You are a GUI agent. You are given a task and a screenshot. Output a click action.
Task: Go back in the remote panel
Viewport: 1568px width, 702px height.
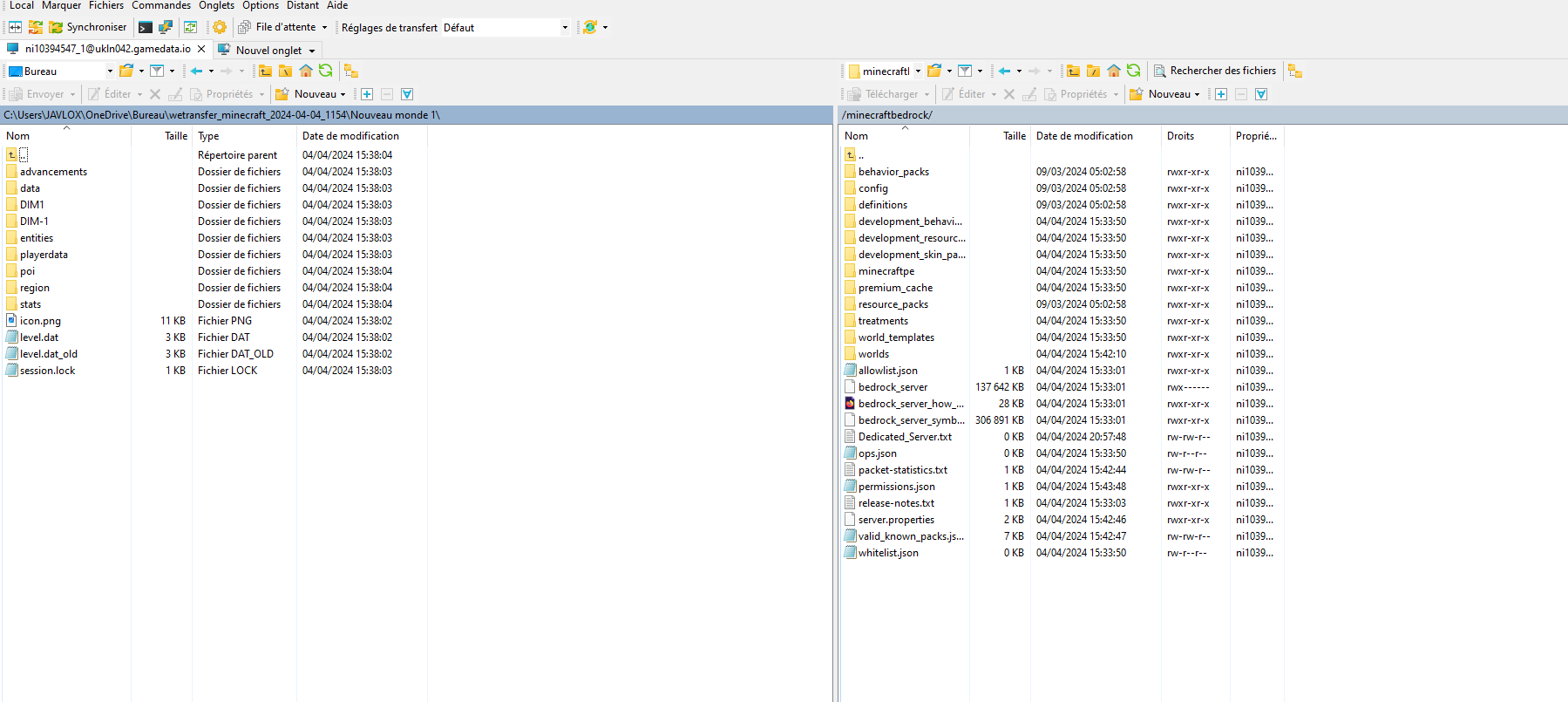click(1005, 71)
